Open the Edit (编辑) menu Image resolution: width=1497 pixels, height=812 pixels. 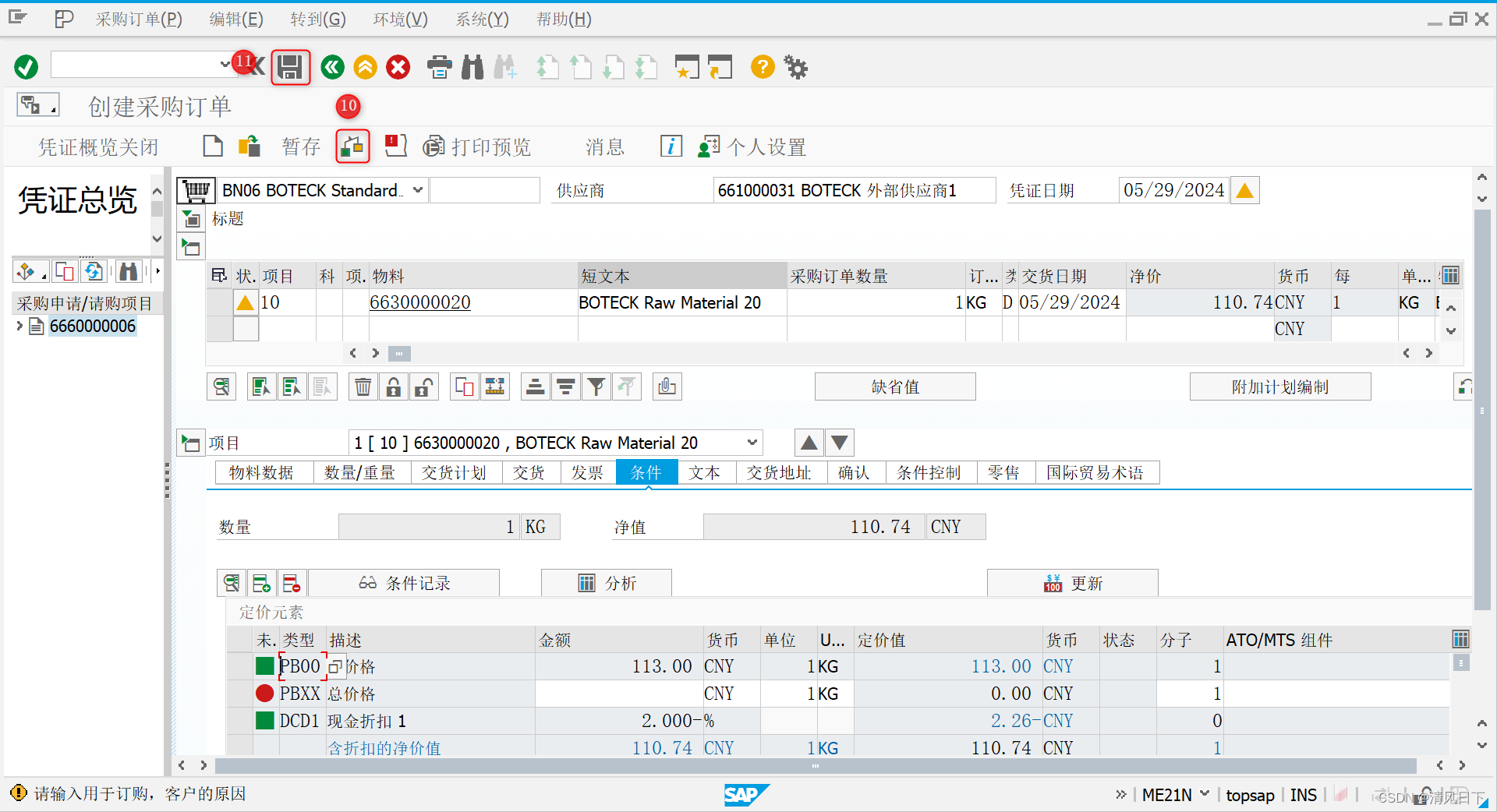pos(236,19)
